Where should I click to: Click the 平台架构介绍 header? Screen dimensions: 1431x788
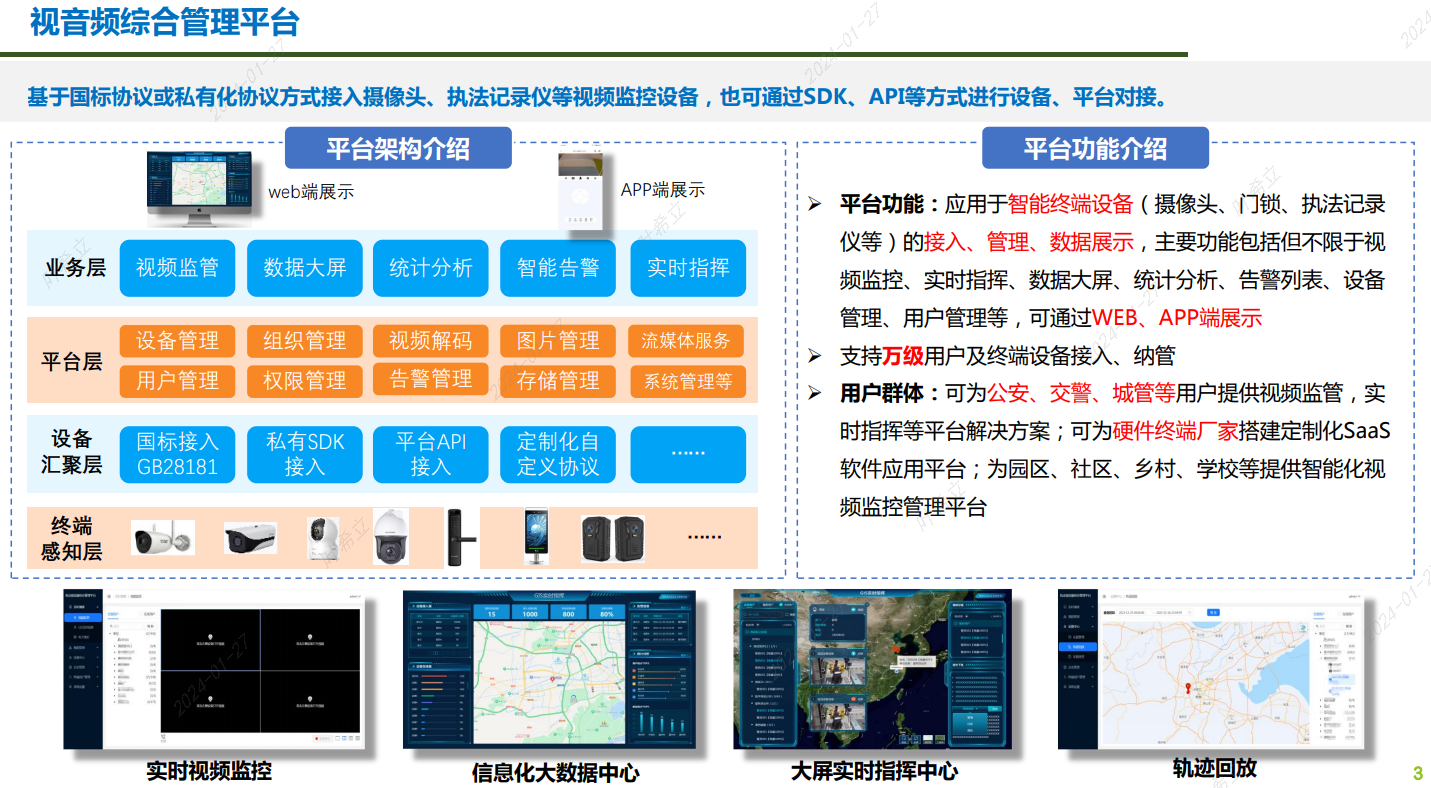[398, 149]
